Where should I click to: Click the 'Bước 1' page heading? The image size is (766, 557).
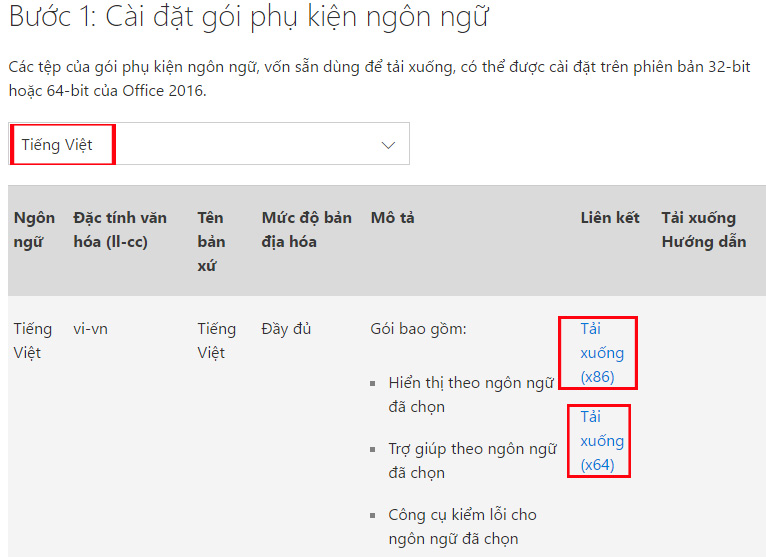click(x=248, y=17)
